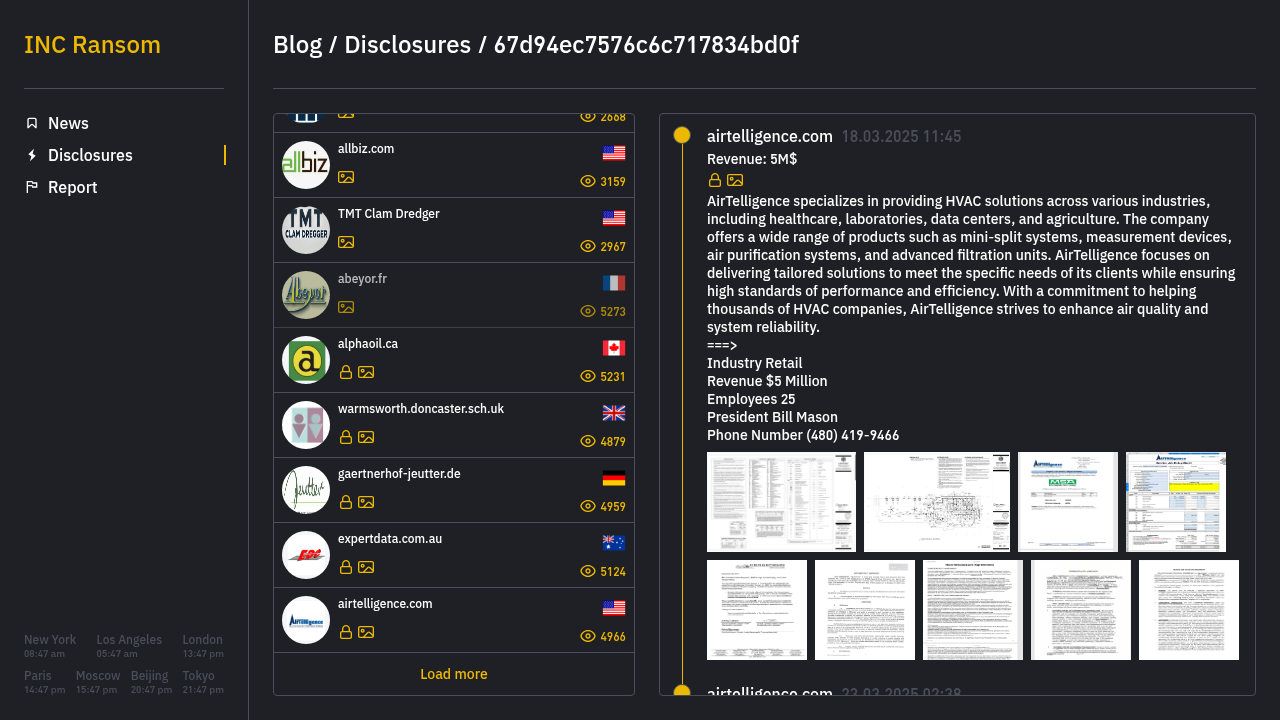
Task: Click the US flag on allbiz.com row
Action: pyautogui.click(x=614, y=153)
